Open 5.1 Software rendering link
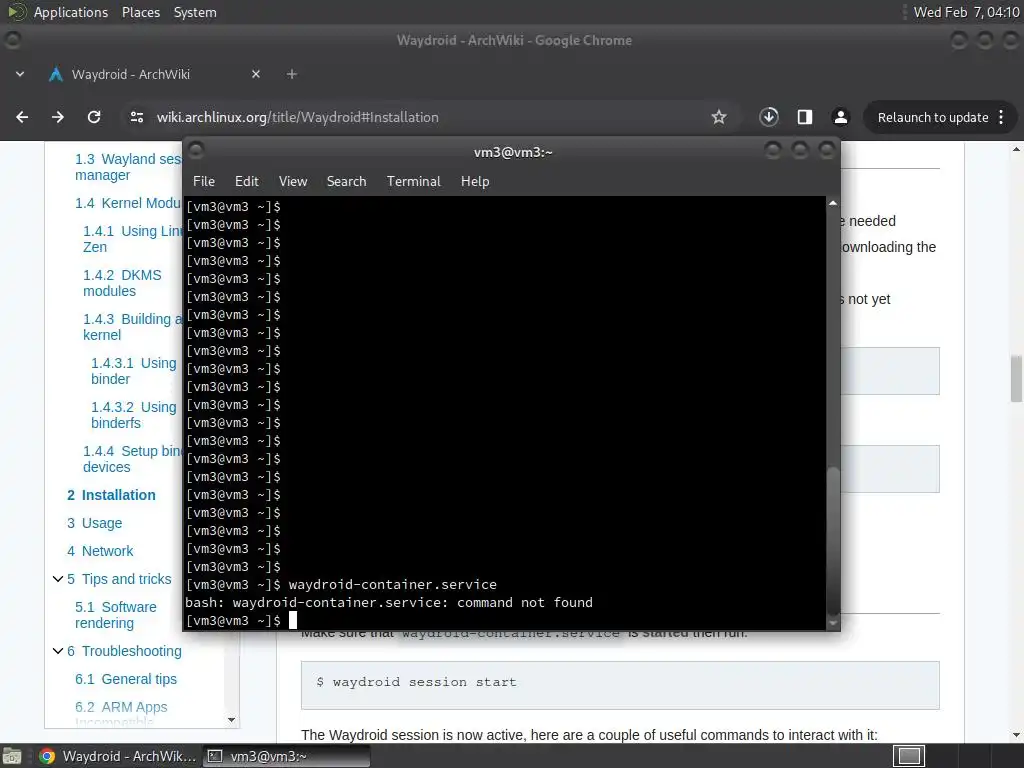The width and height of the screenshot is (1024, 768). (x=116, y=615)
